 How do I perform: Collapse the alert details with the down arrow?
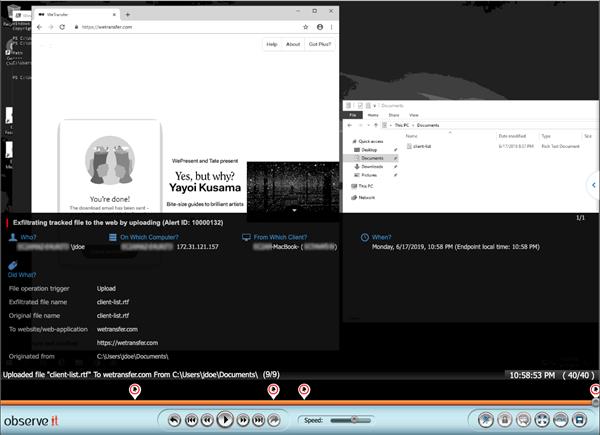[294, 210]
